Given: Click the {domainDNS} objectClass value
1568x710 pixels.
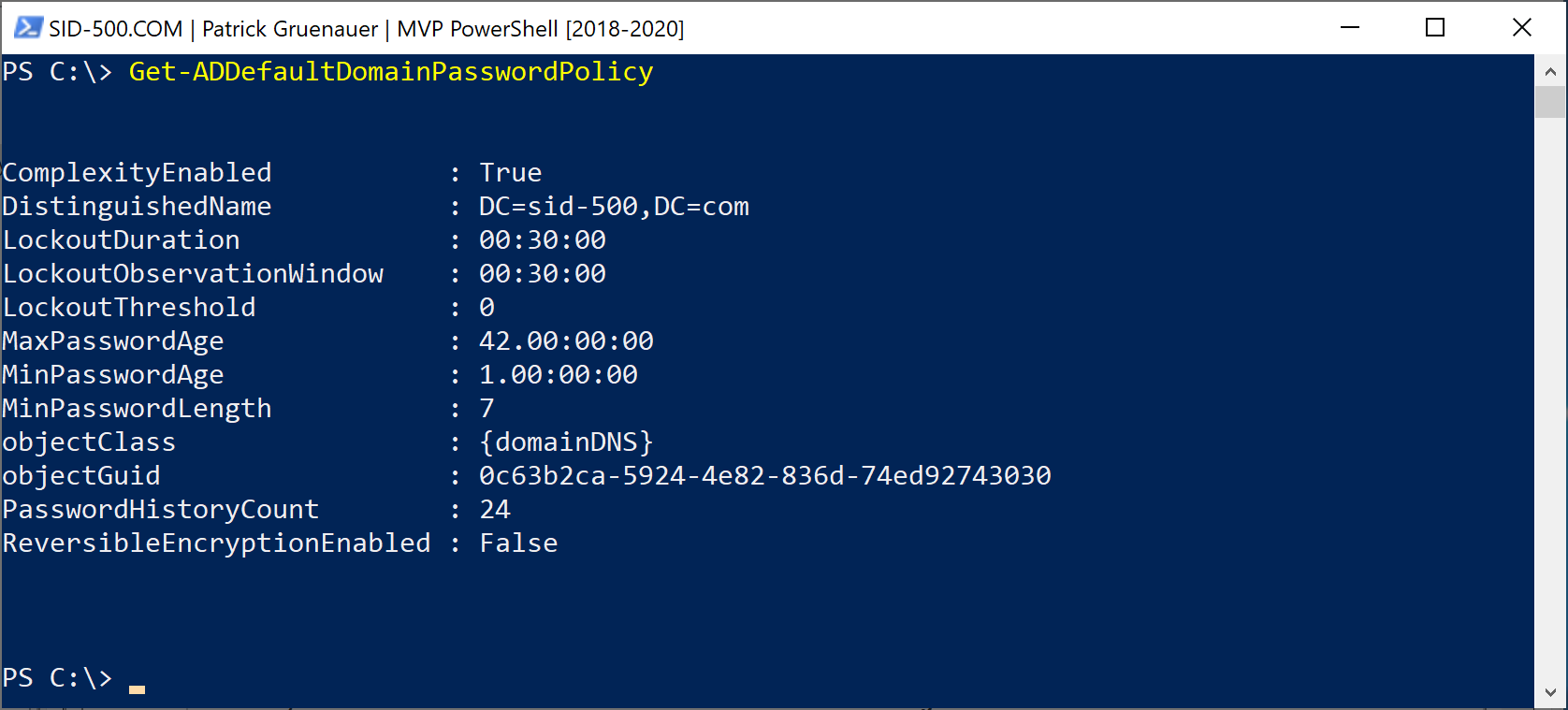Looking at the screenshot, I should point(566,442).
